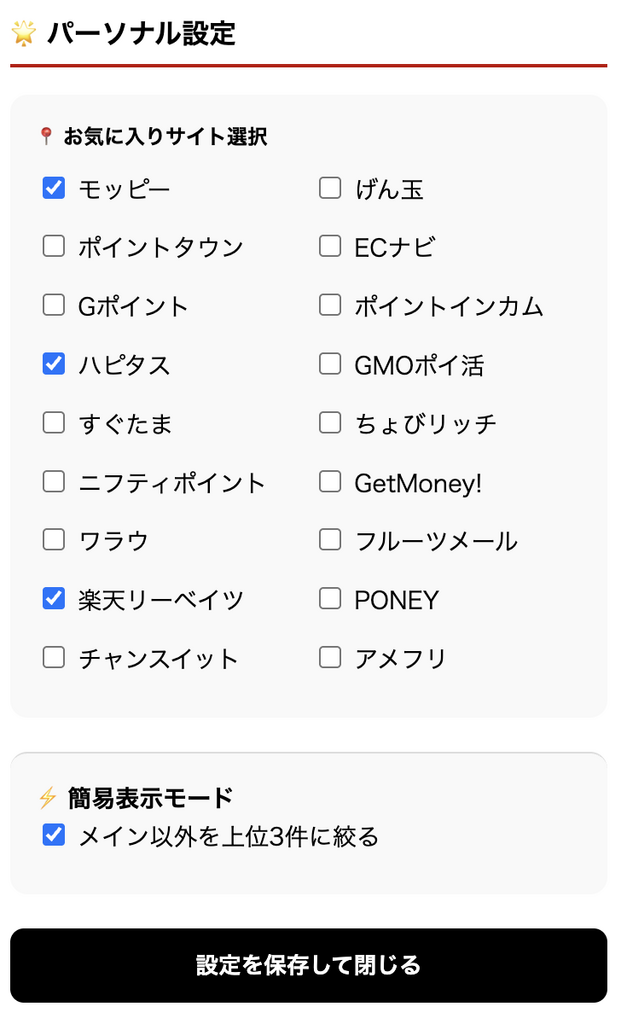Check the ポイントタウン site option
Viewport: 621px width, 1024px height.
tap(54, 247)
